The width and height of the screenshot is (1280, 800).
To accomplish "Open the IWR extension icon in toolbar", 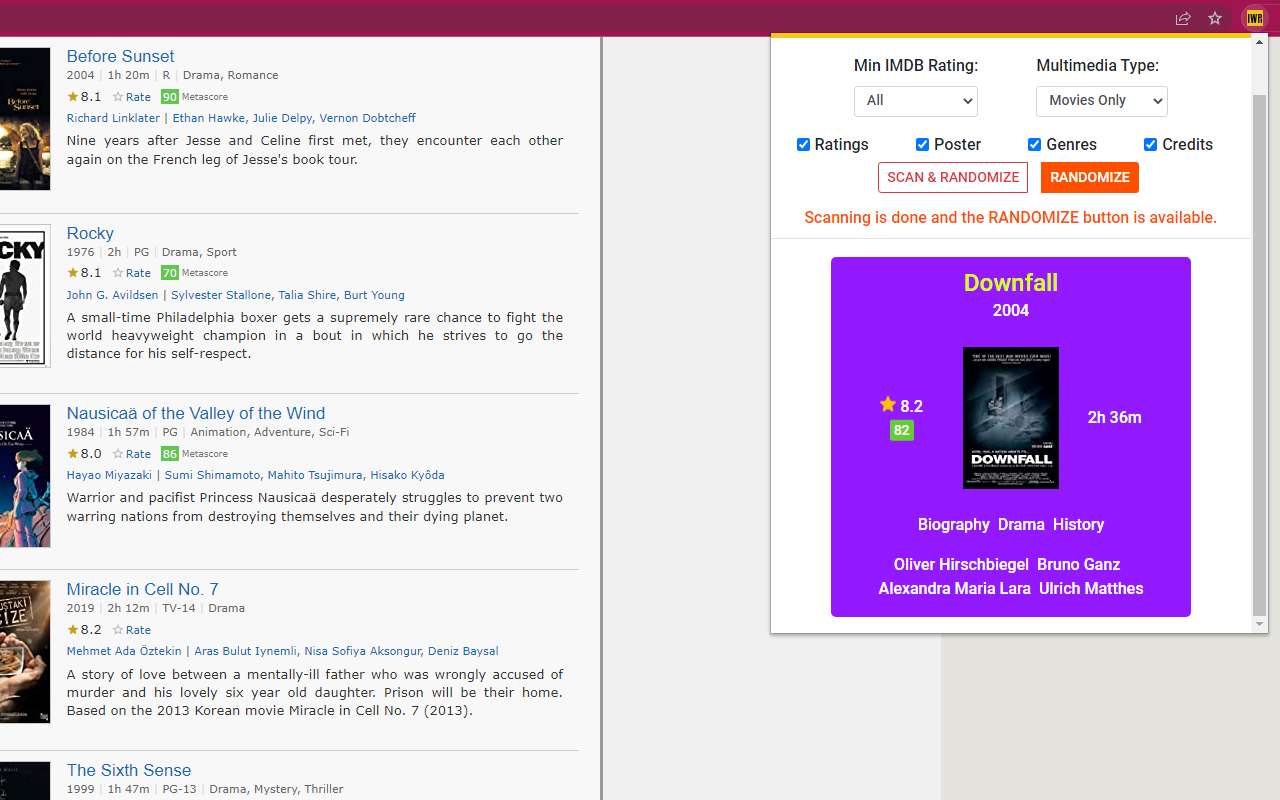I will [1254, 18].
